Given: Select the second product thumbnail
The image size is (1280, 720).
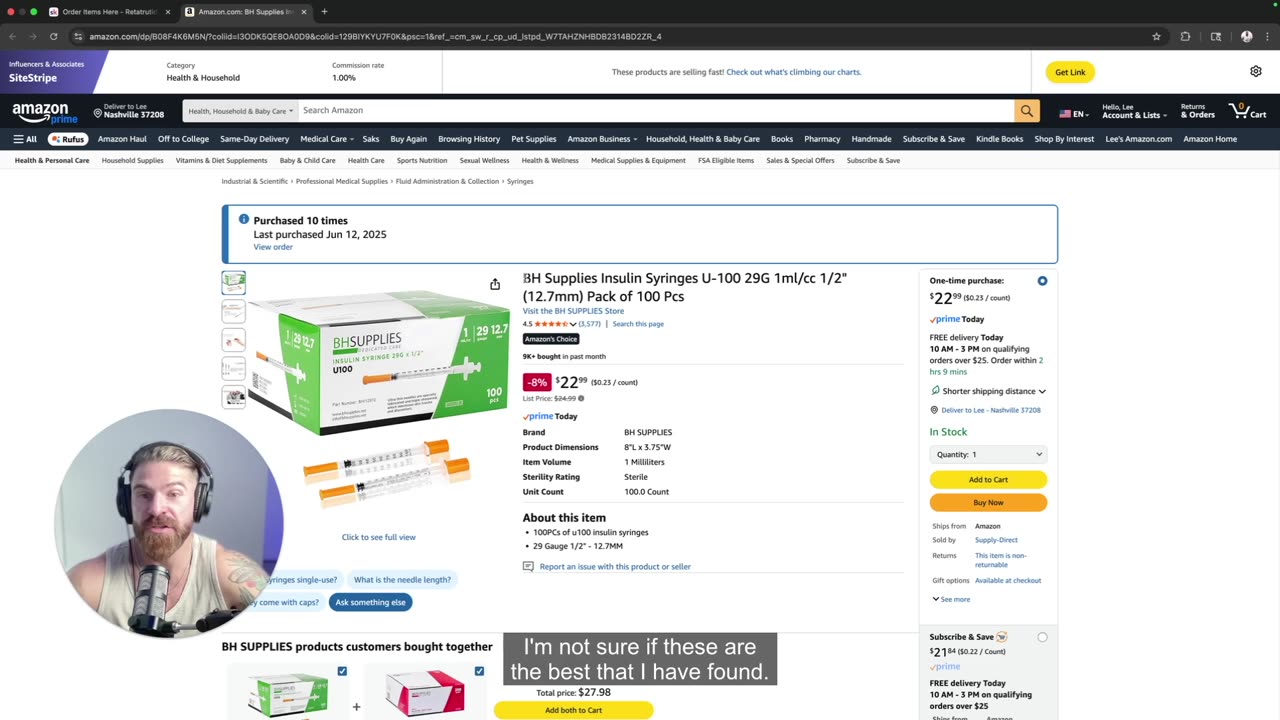Looking at the screenshot, I should (x=233, y=311).
